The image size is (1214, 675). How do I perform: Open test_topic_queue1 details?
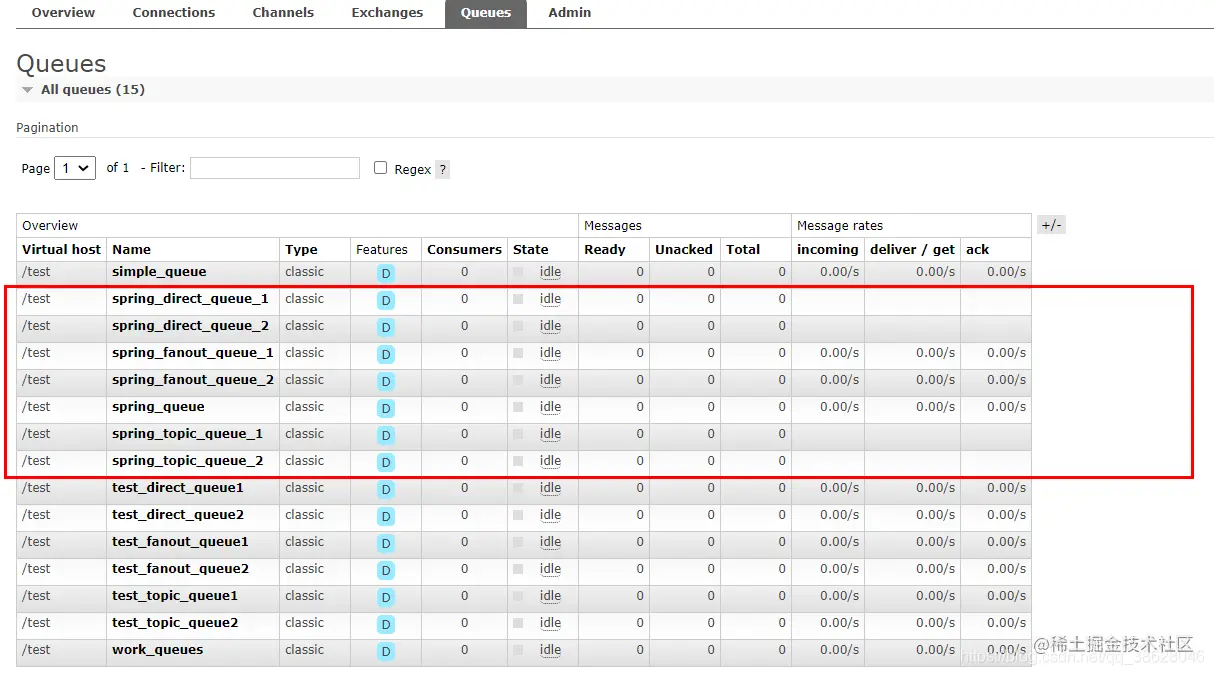click(x=175, y=596)
